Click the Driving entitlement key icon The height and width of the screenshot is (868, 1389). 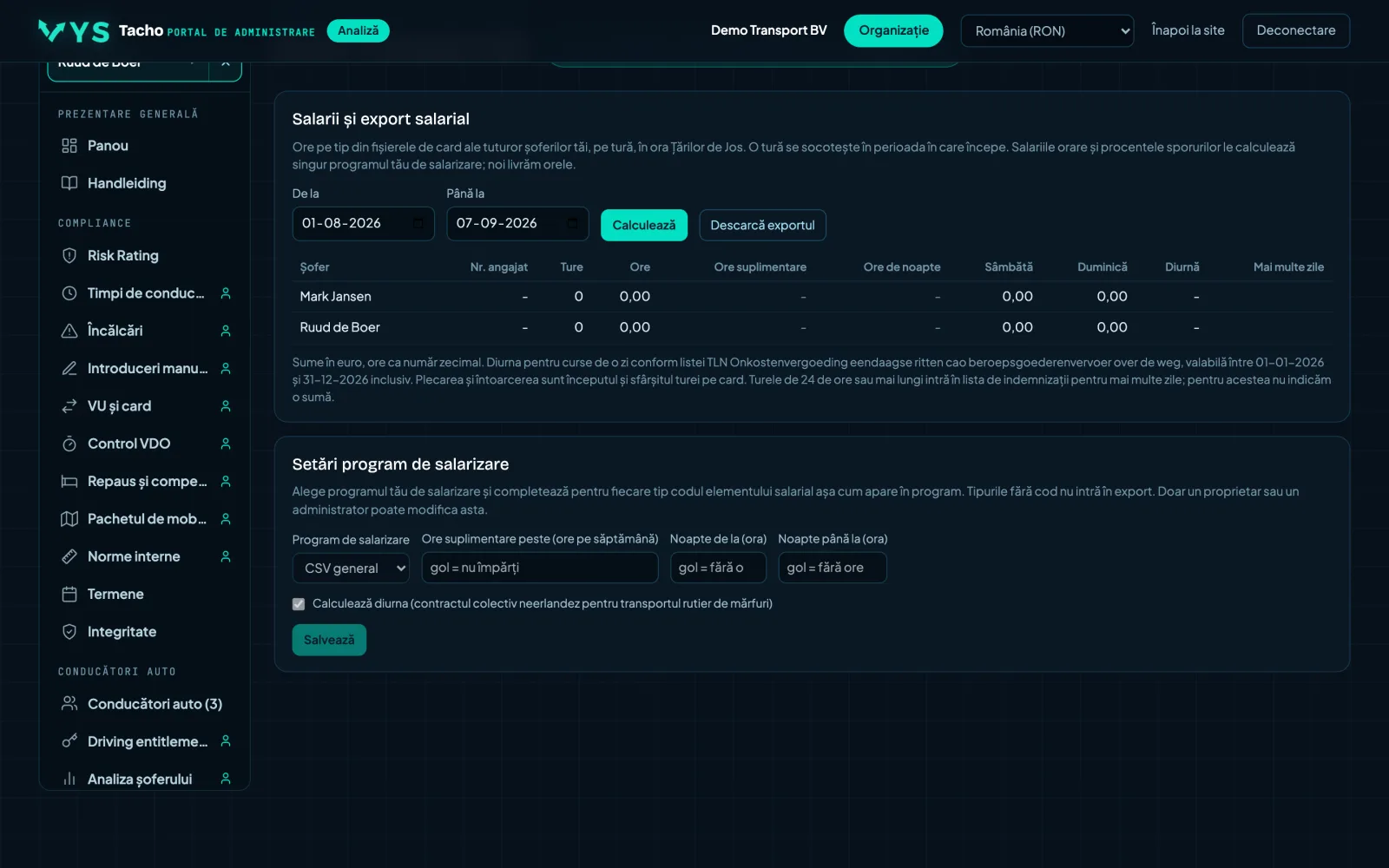tap(69, 741)
